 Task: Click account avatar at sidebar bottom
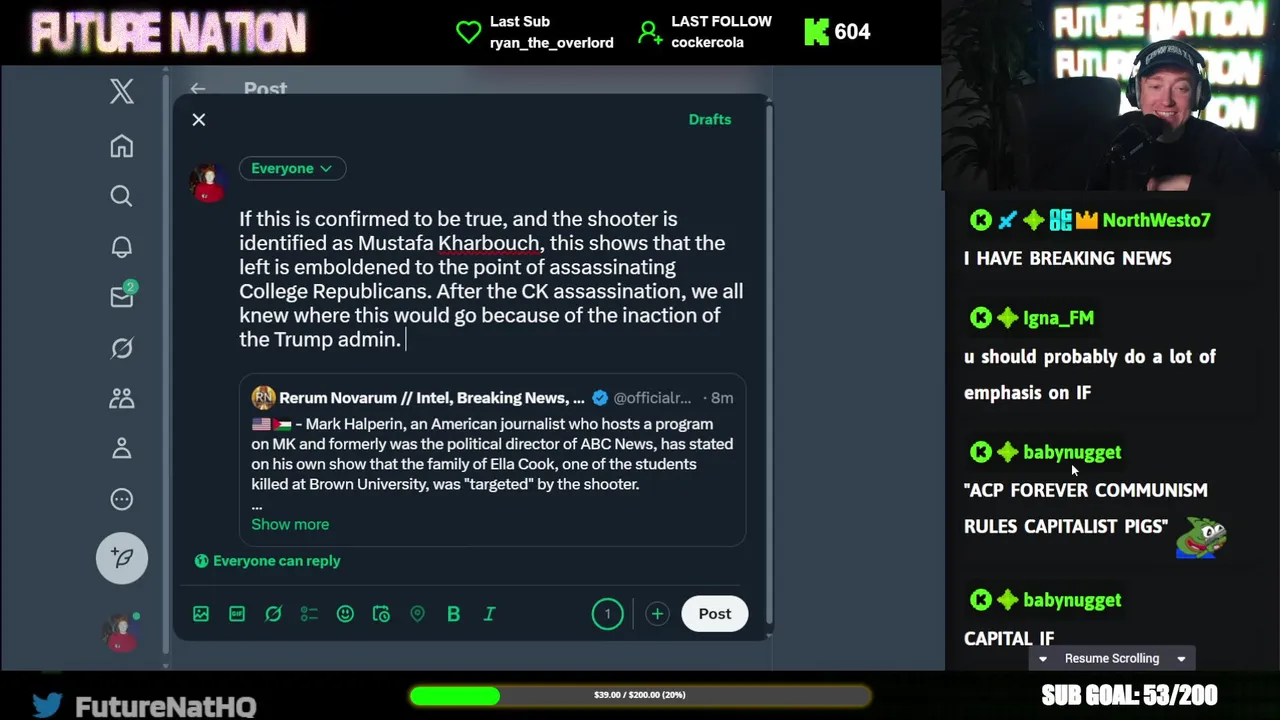121,632
